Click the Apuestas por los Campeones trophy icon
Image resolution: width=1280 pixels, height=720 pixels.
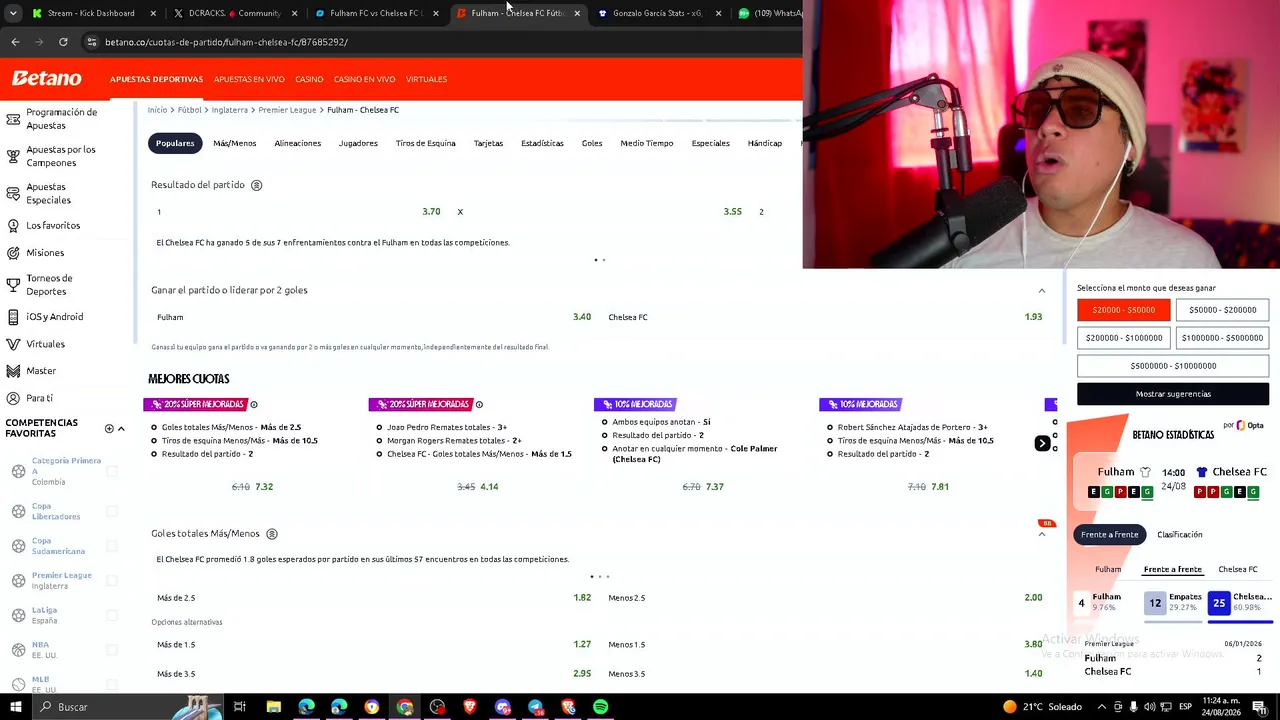tap(13, 156)
